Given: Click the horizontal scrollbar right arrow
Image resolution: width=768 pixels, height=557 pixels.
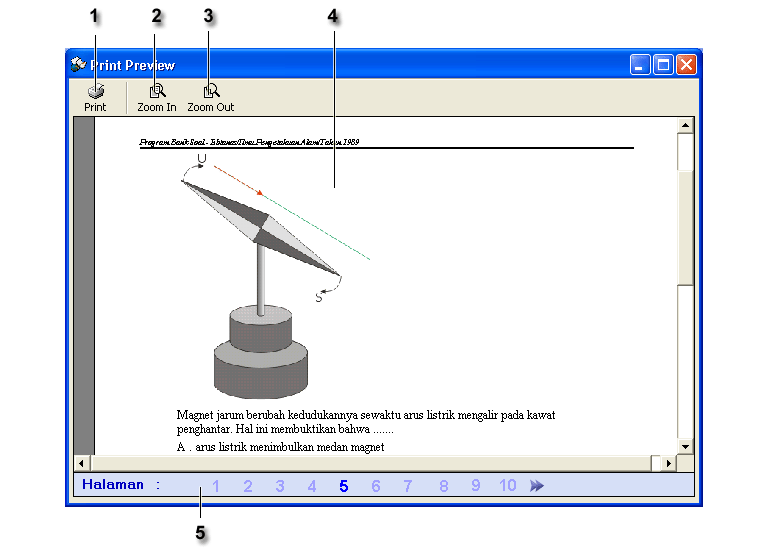Looking at the screenshot, I should coord(669,463).
